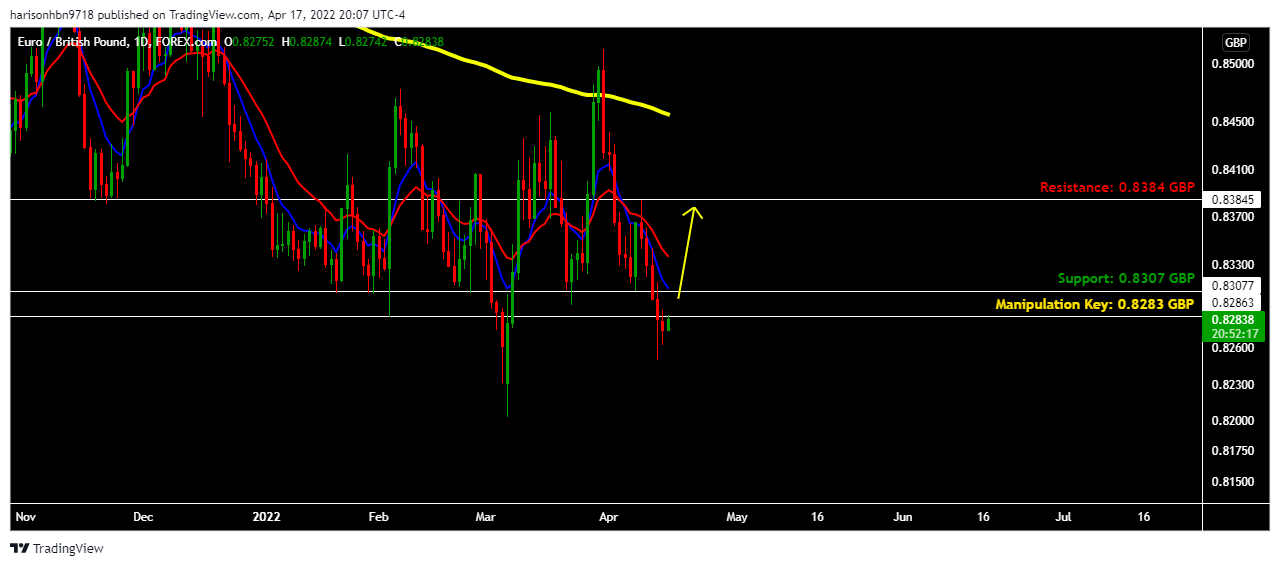The height and width of the screenshot is (566, 1280).
Task: Click the 0.81750 price axis label
Action: click(1232, 451)
